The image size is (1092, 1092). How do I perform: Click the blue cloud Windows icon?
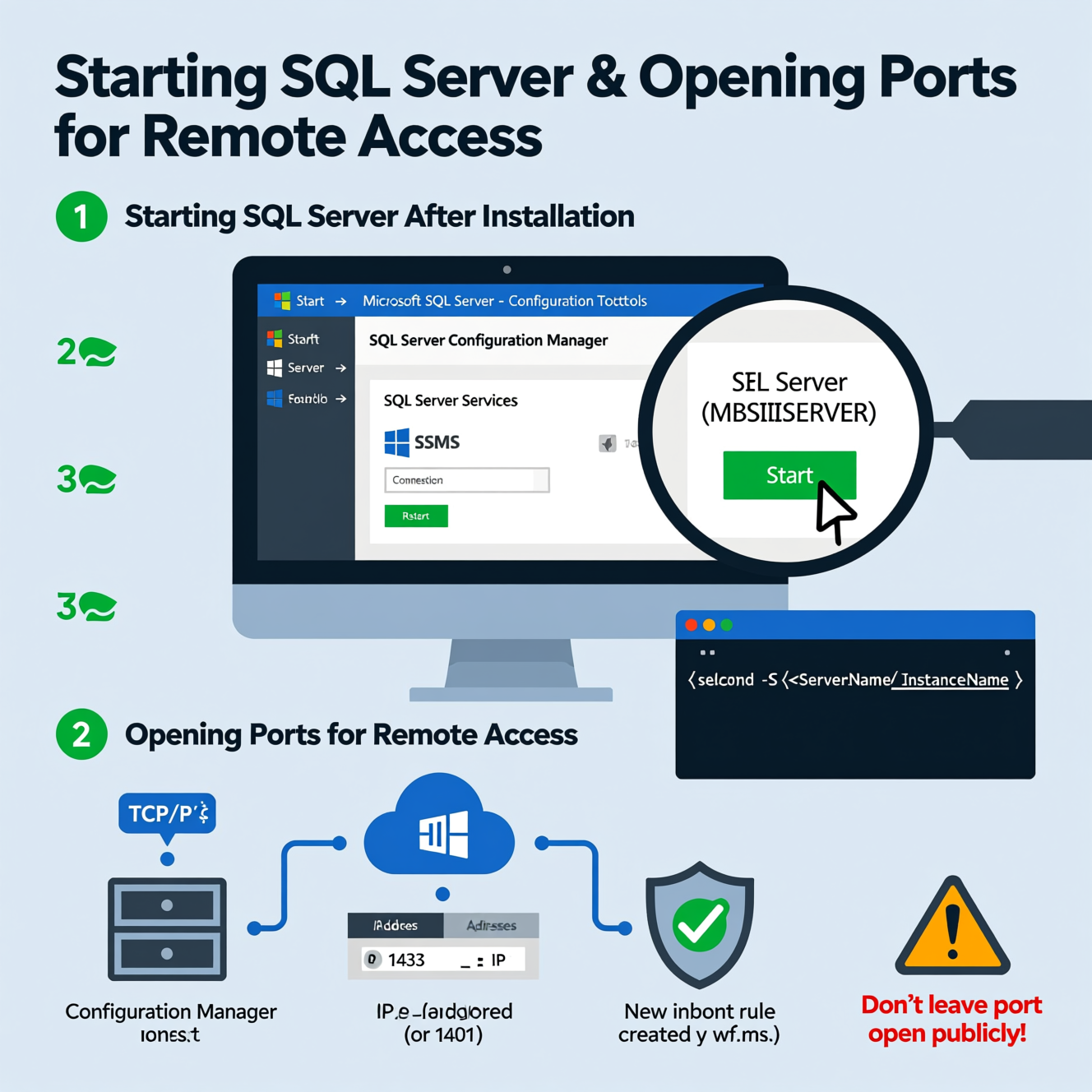click(442, 831)
